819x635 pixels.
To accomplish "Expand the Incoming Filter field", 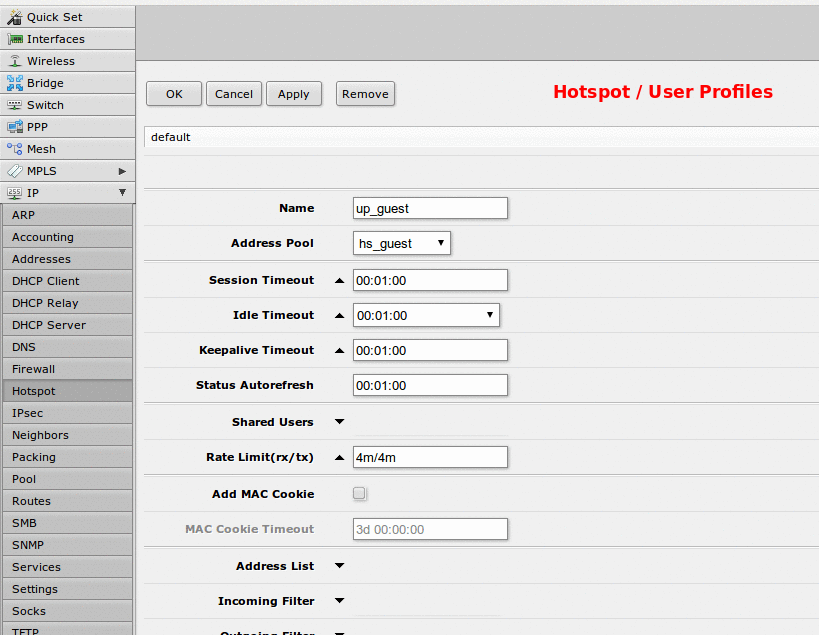I will (x=340, y=601).
